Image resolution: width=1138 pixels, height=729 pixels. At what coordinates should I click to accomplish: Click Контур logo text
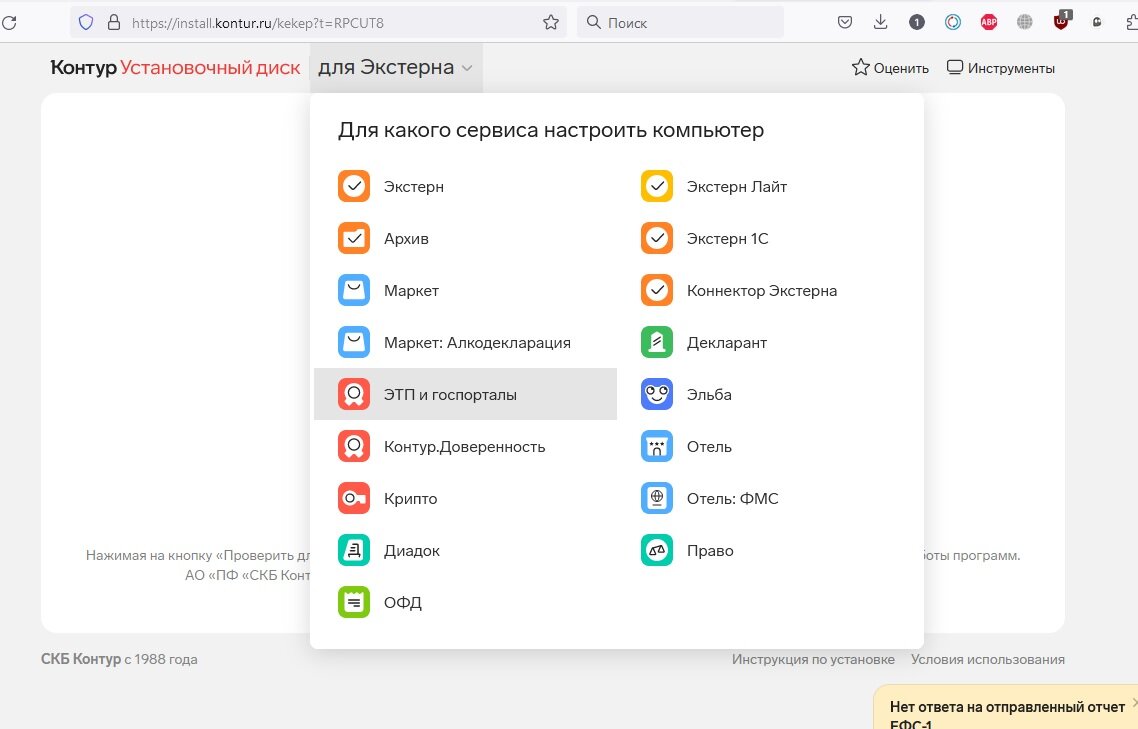[x=83, y=68]
